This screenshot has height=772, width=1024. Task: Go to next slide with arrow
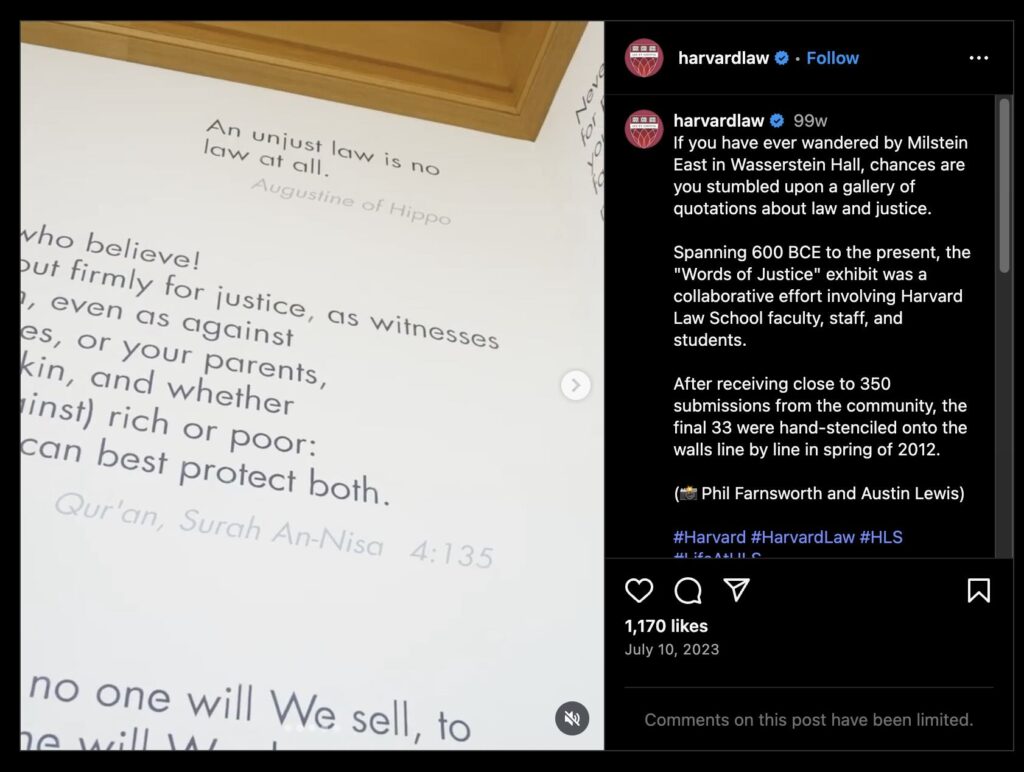(x=575, y=385)
